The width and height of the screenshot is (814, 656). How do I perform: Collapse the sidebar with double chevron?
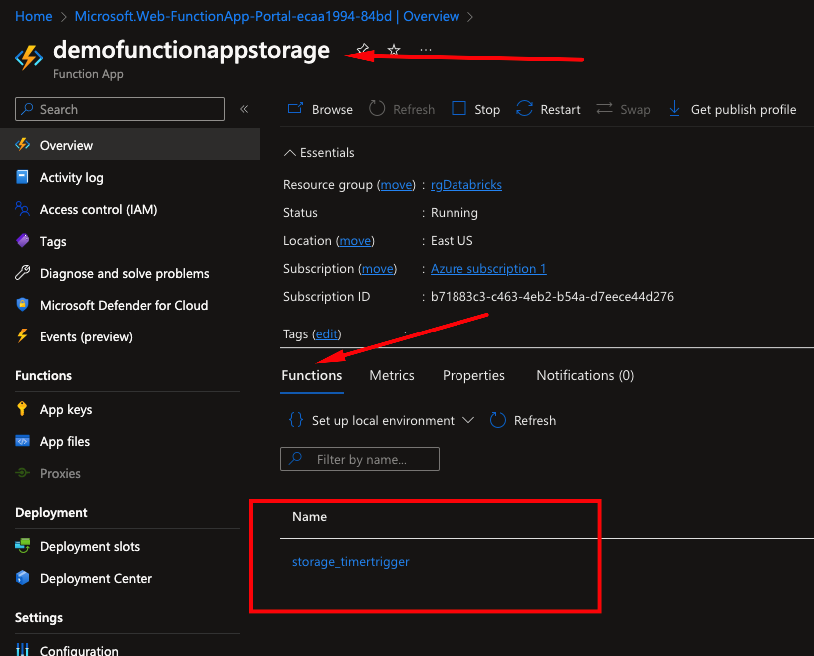[x=244, y=109]
